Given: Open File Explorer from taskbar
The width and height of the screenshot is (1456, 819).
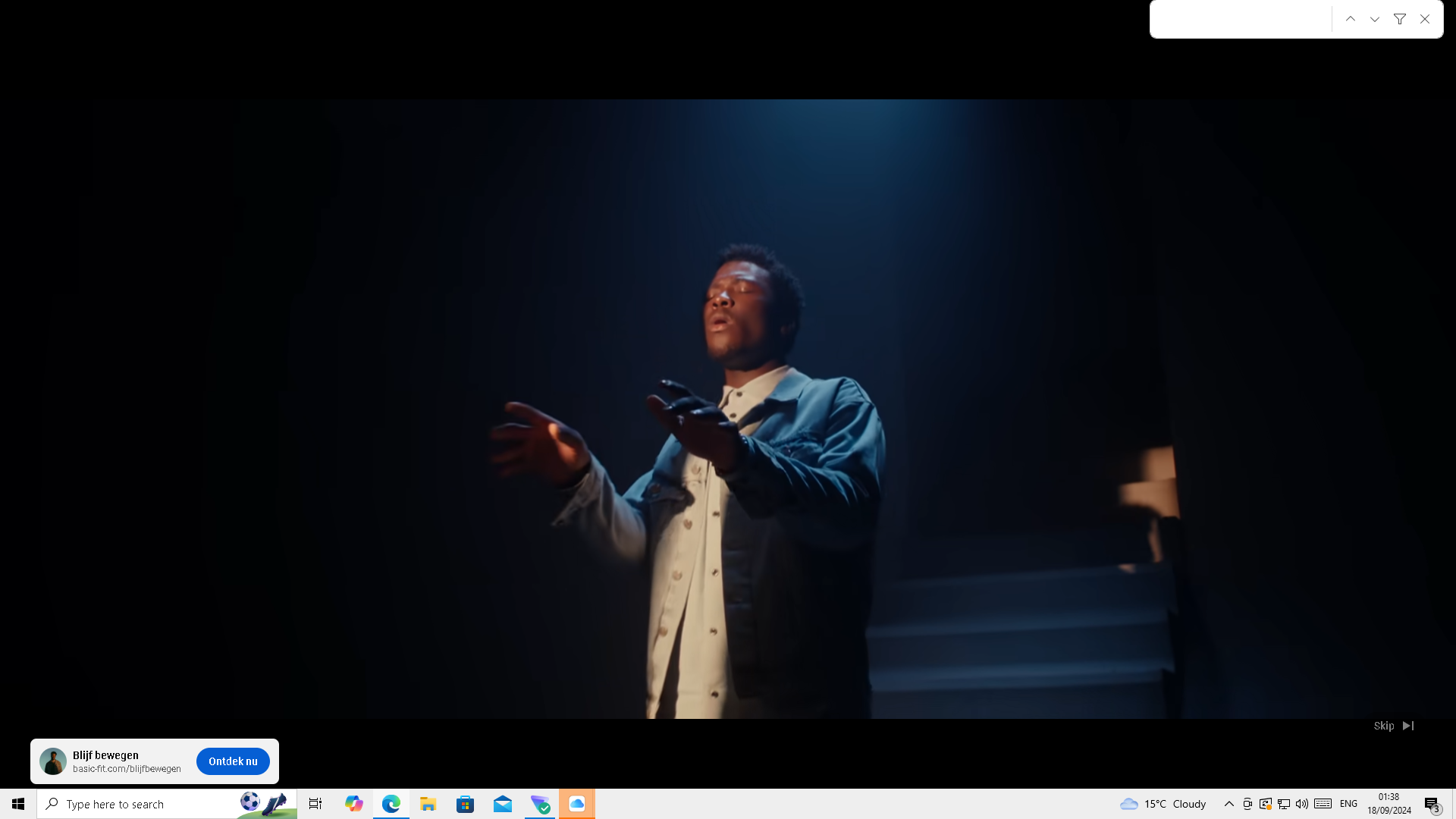Looking at the screenshot, I should click(x=428, y=804).
